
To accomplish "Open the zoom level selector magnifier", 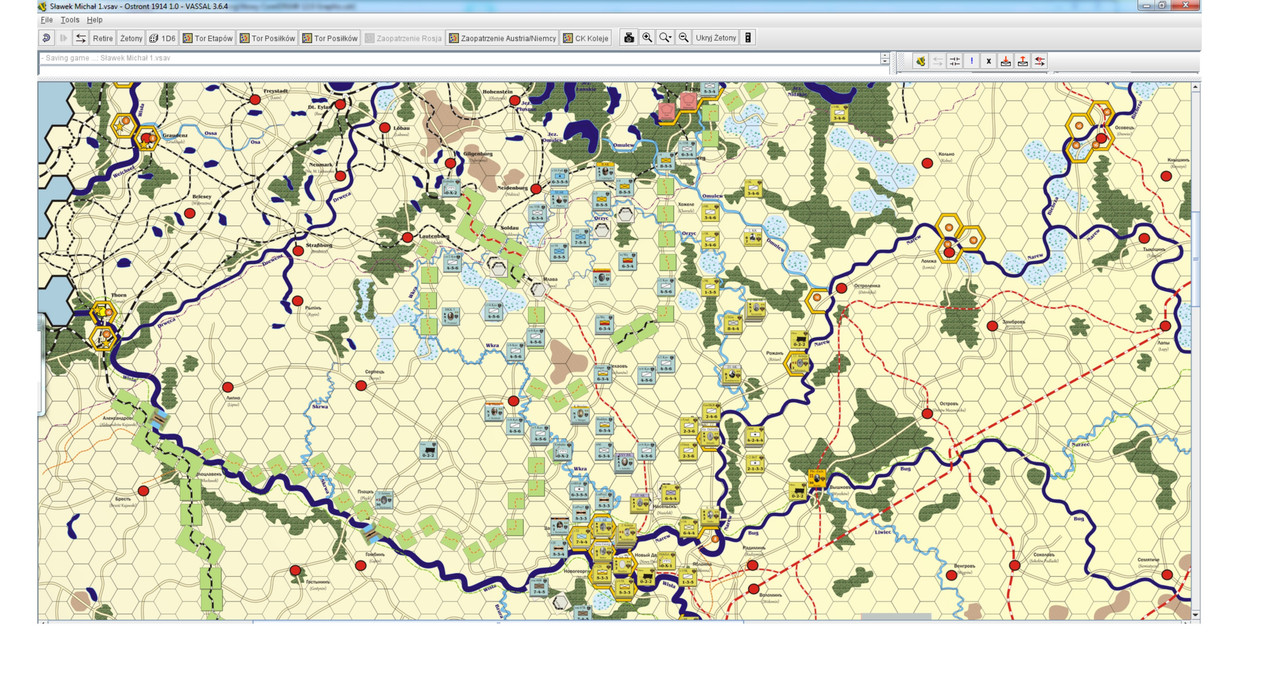I will point(666,38).
